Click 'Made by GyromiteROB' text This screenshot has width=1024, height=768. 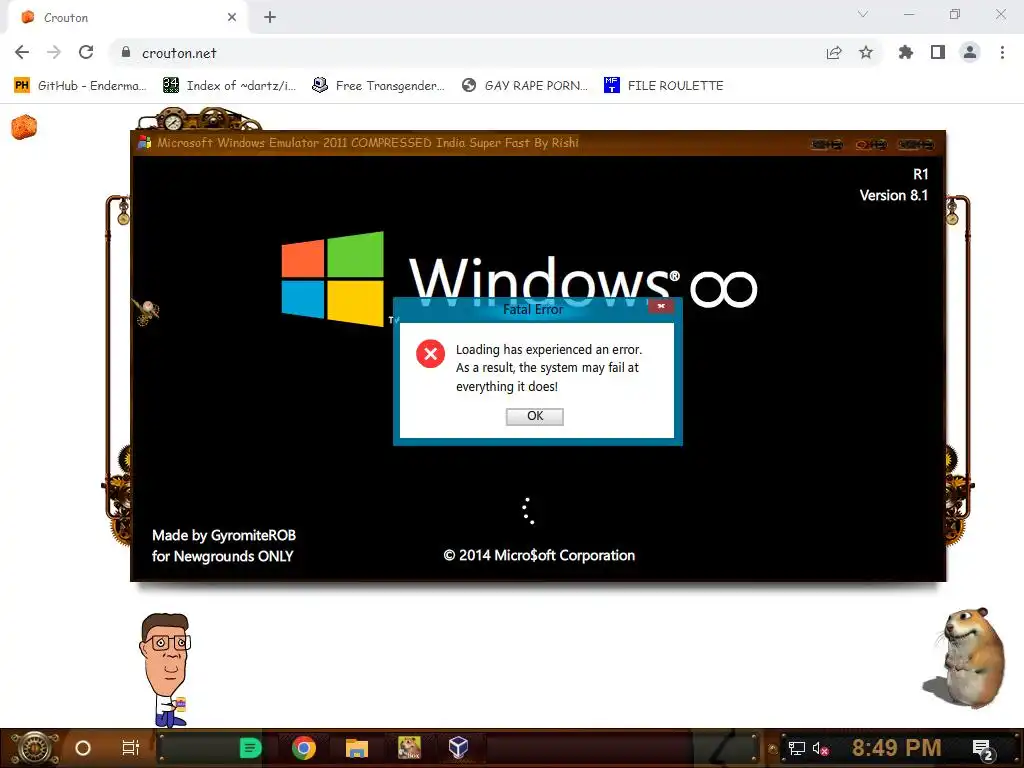pyautogui.click(x=224, y=536)
